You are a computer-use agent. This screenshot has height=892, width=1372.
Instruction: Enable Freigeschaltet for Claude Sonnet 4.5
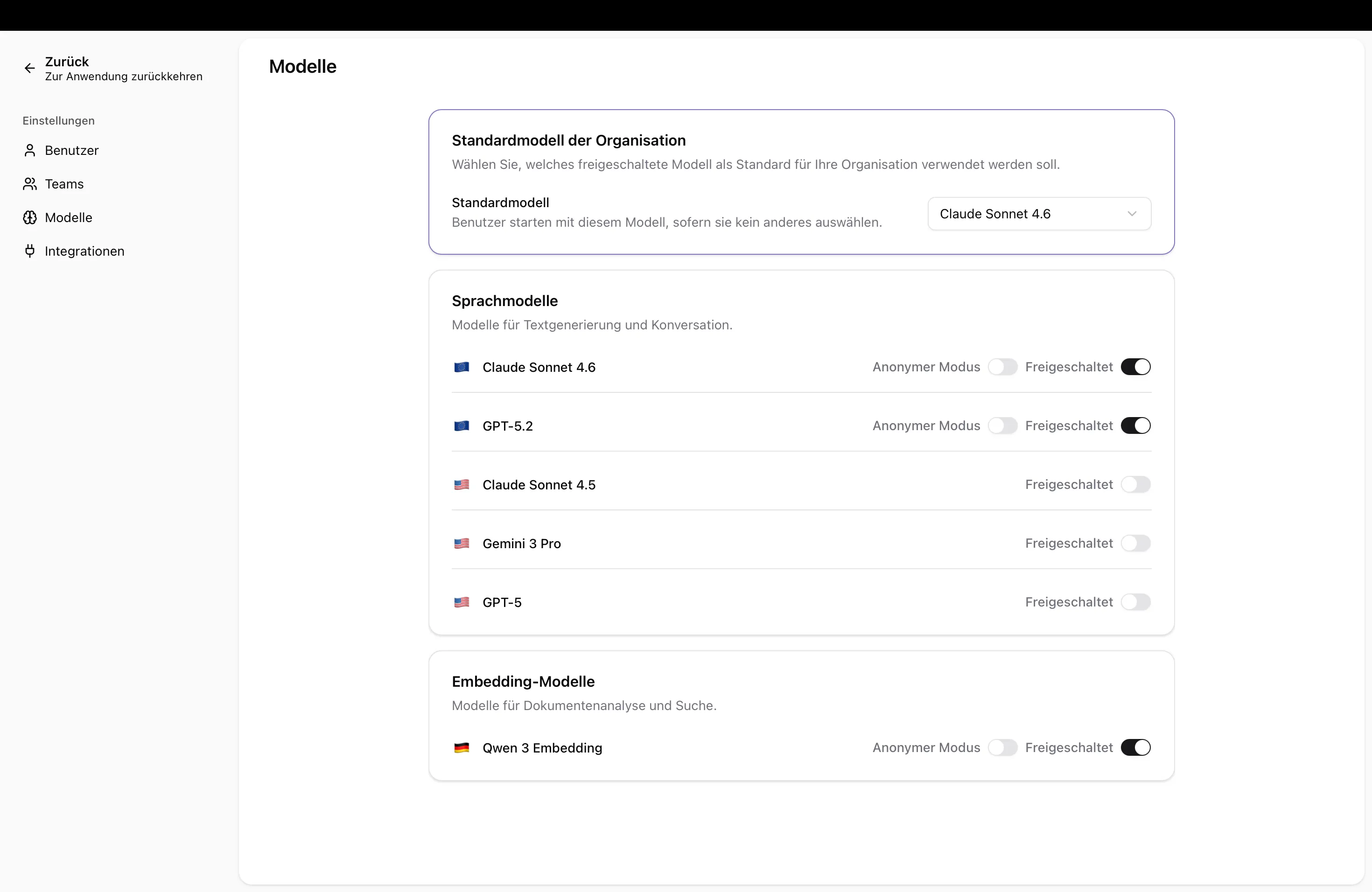pyautogui.click(x=1136, y=485)
